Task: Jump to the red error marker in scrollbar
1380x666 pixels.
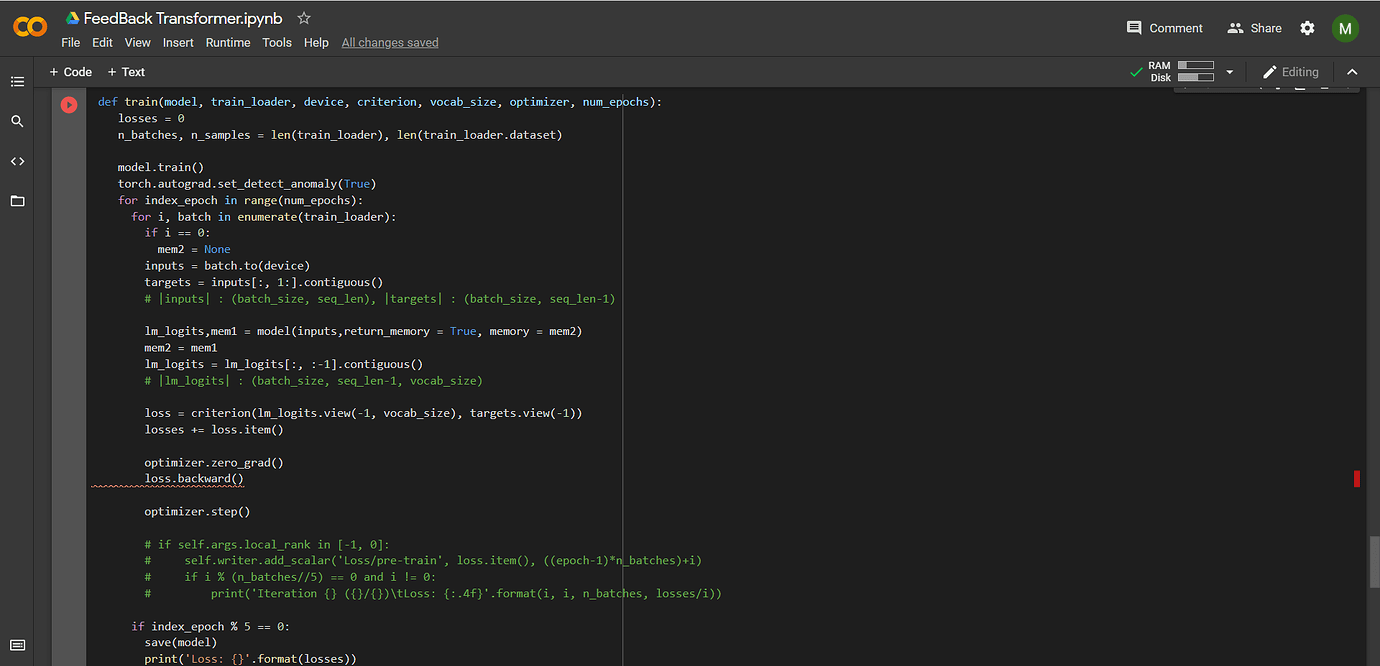Action: pyautogui.click(x=1356, y=479)
